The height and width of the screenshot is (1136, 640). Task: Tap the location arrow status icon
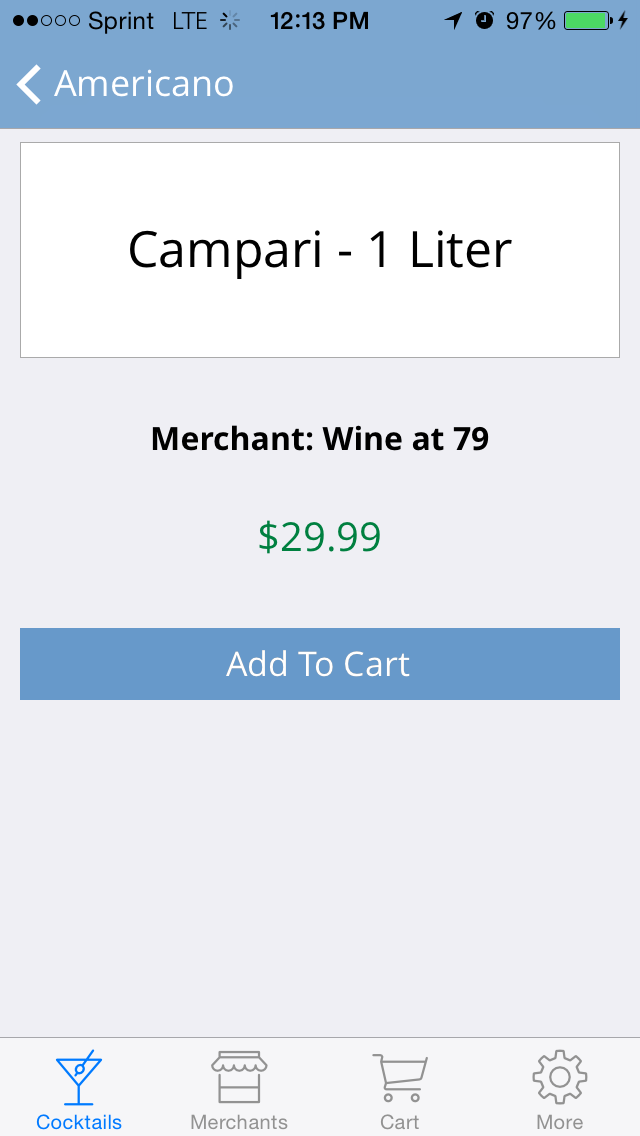pyautogui.click(x=454, y=21)
